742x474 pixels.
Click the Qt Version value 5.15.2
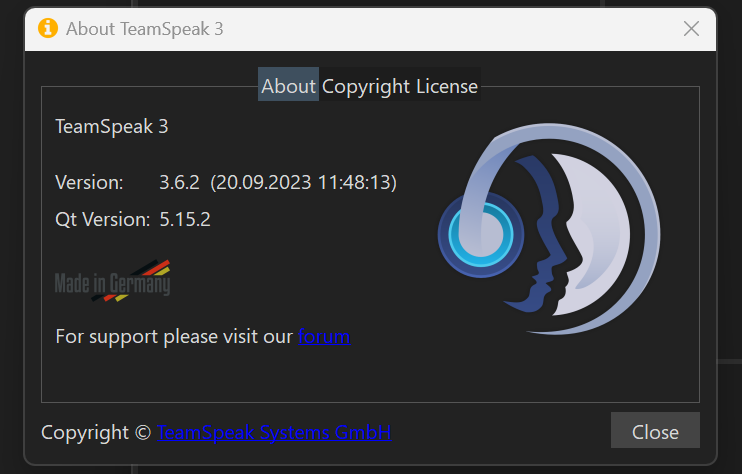[185, 219]
